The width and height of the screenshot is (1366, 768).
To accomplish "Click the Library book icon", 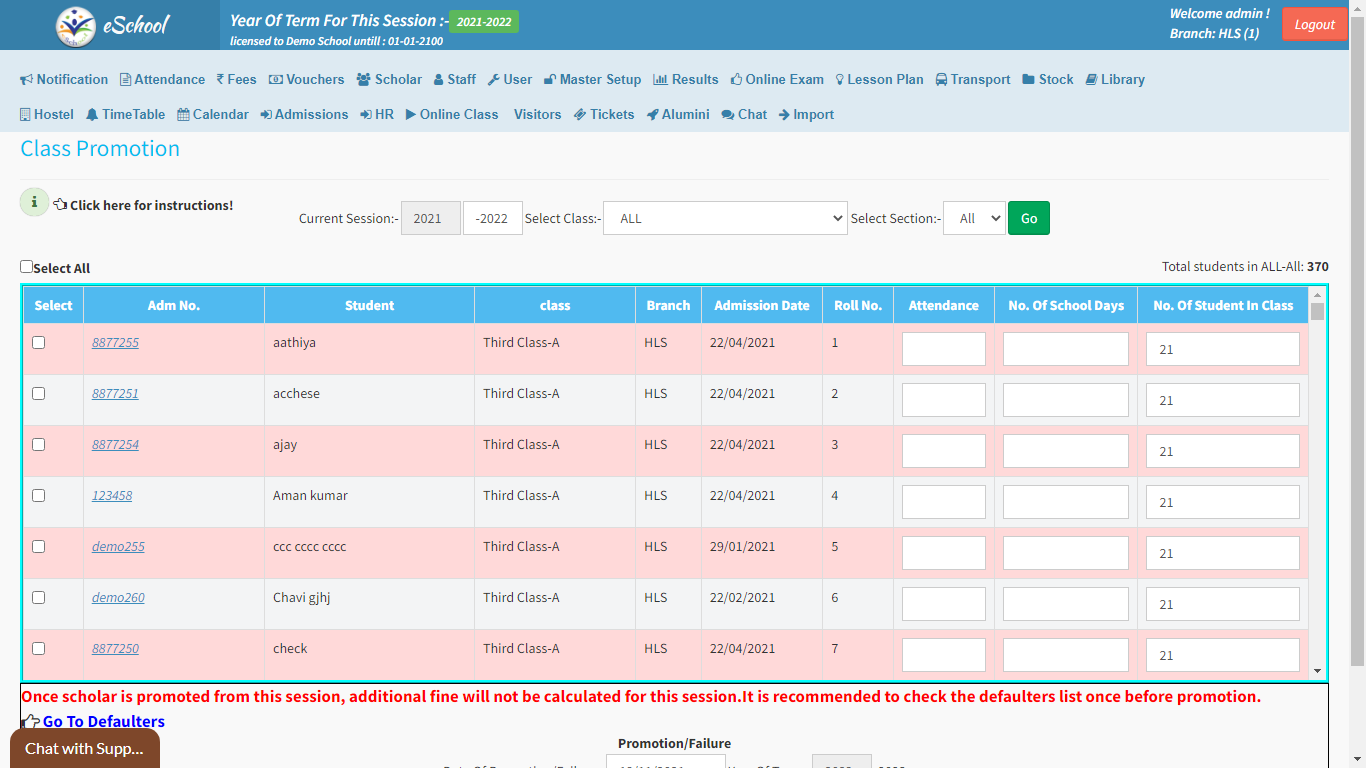I will pos(1091,80).
